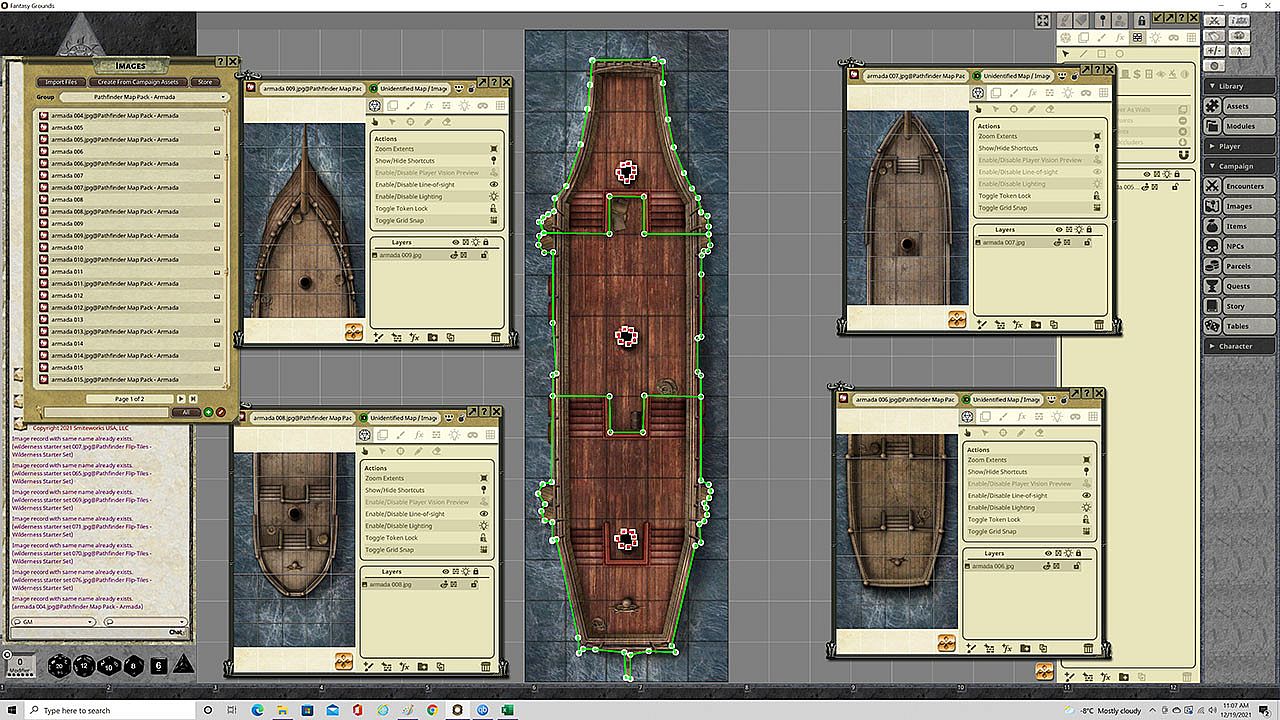Click the NPCs skull icon in sidebar
The width and height of the screenshot is (1280, 720).
tap(1212, 246)
